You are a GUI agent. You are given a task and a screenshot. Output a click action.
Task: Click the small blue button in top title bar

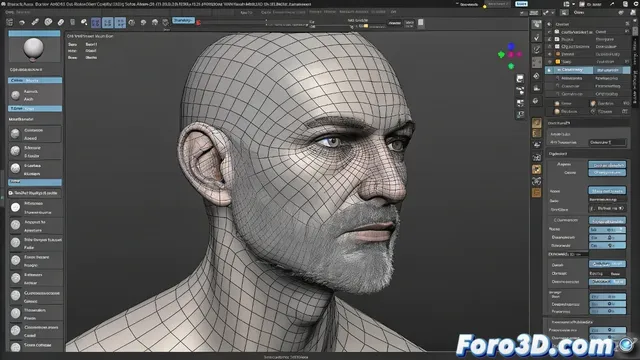click(521, 4)
